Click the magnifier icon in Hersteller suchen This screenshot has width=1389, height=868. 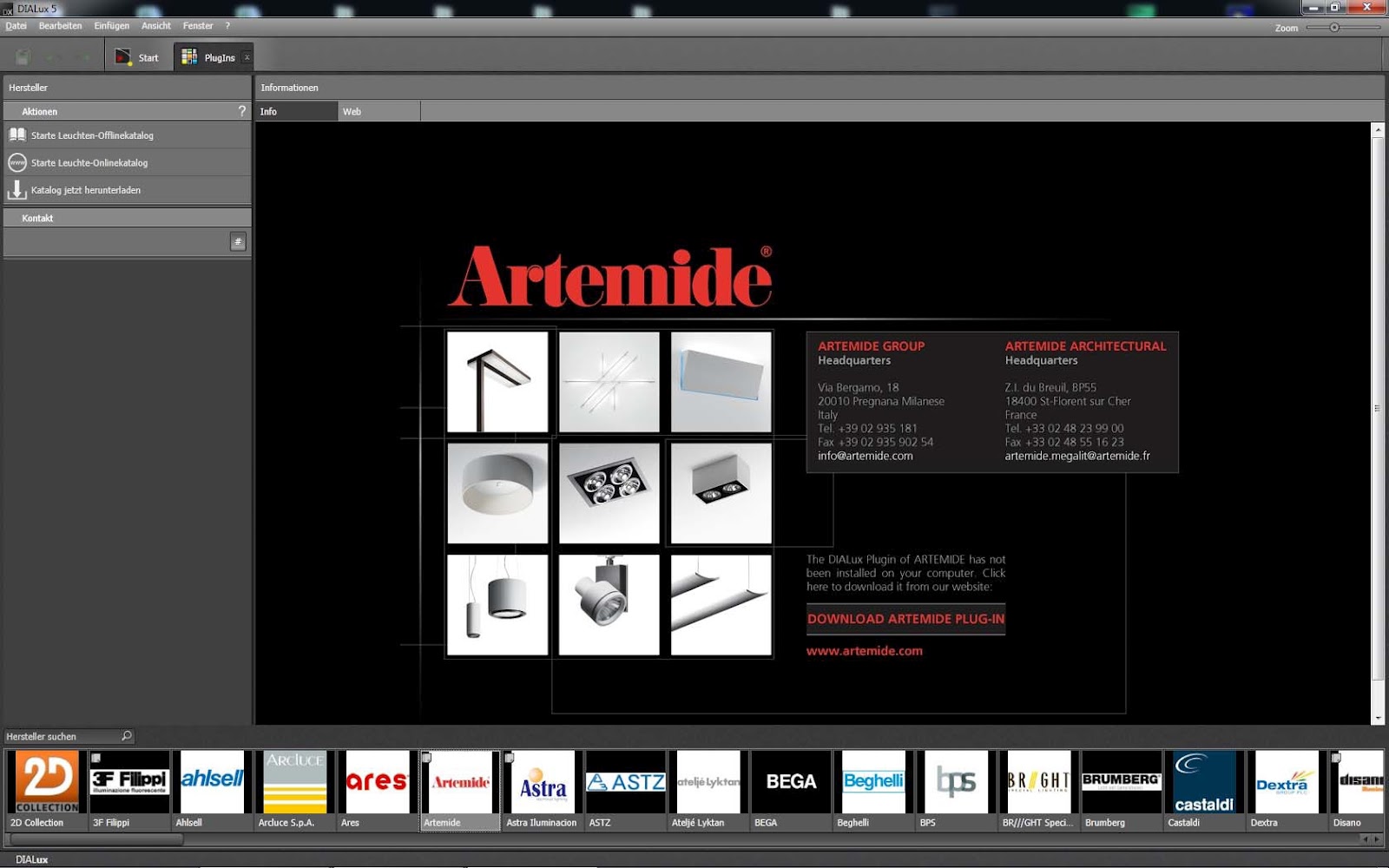[127, 736]
